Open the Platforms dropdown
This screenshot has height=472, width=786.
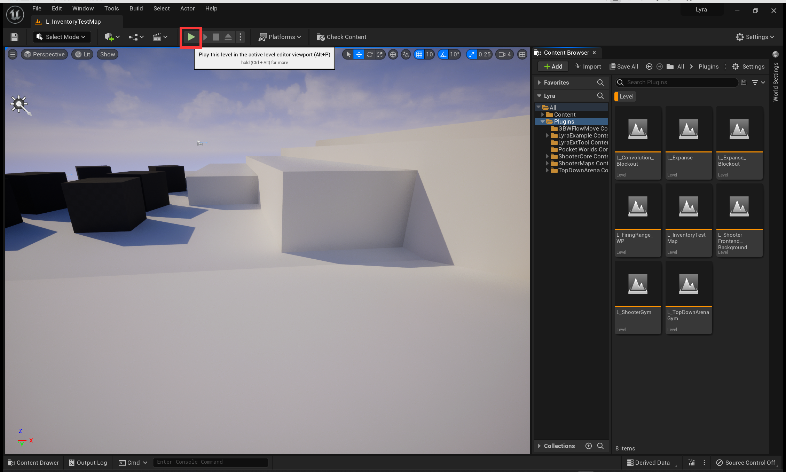click(280, 37)
